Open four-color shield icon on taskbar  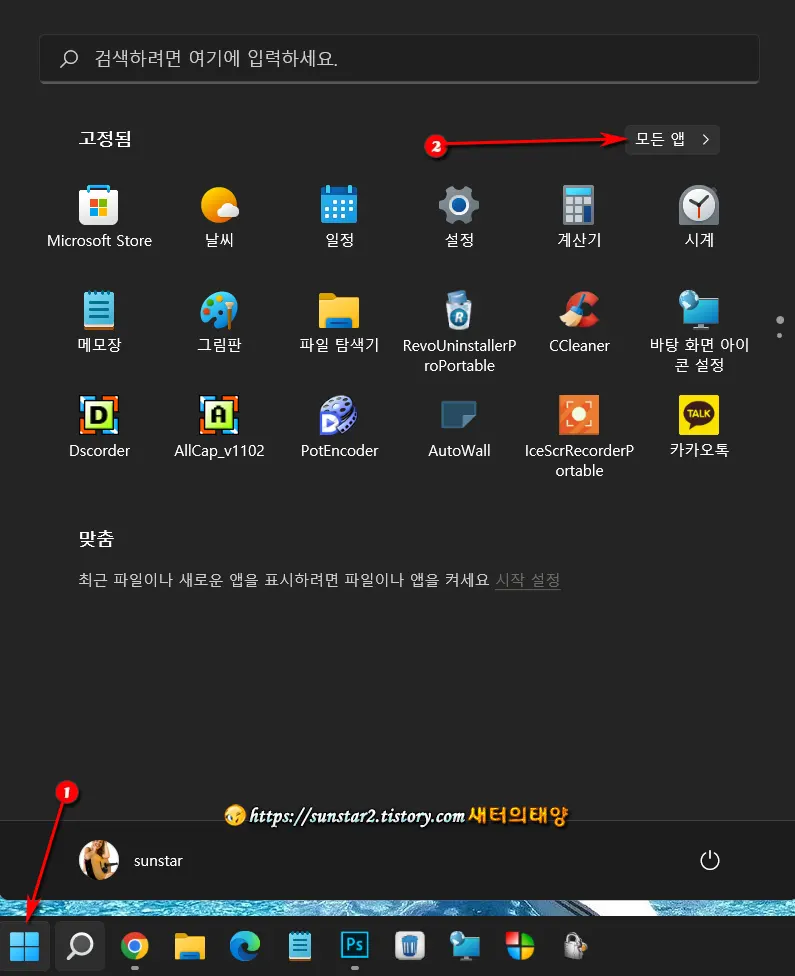pyautogui.click(x=520, y=946)
